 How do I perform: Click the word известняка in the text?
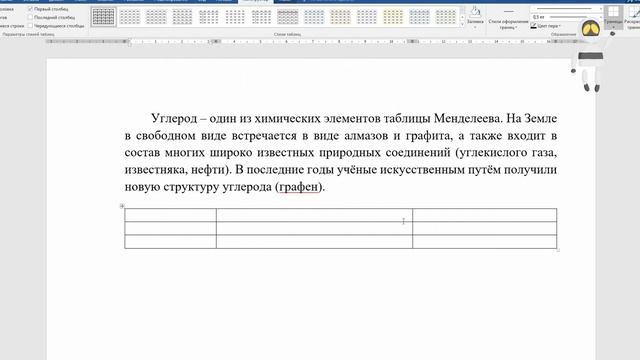pos(154,170)
